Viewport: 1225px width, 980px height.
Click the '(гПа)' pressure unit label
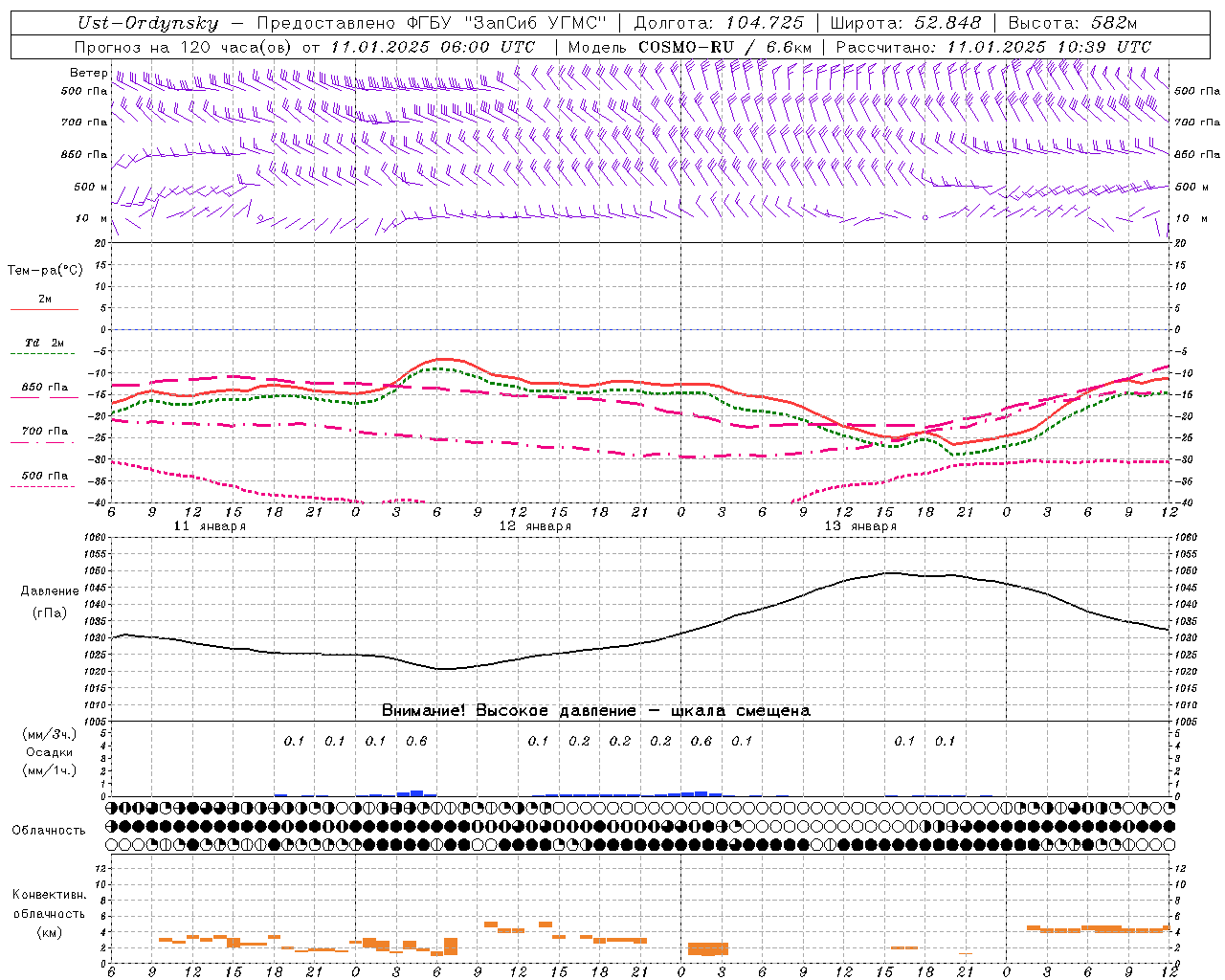point(50,613)
